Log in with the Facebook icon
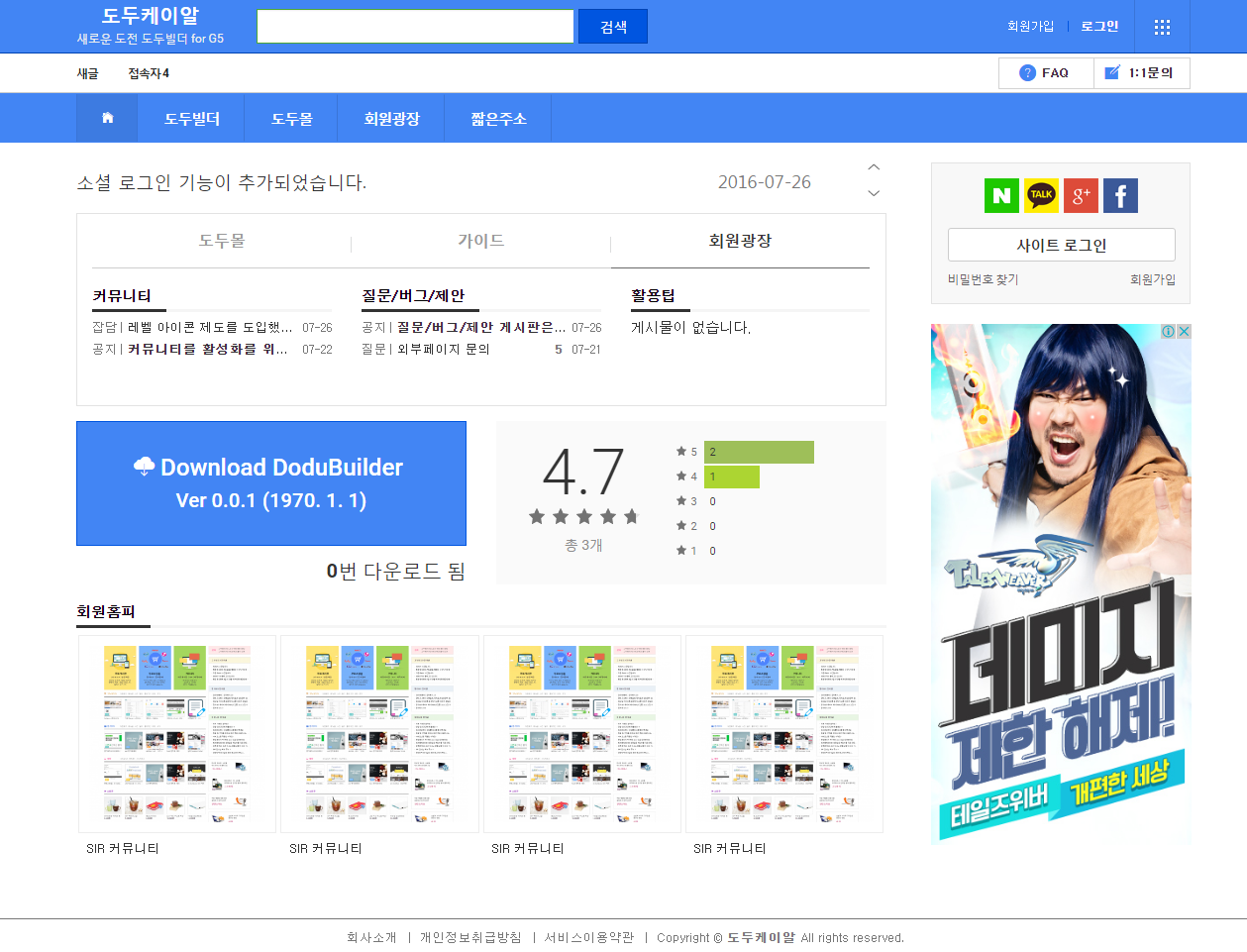 tap(1120, 195)
